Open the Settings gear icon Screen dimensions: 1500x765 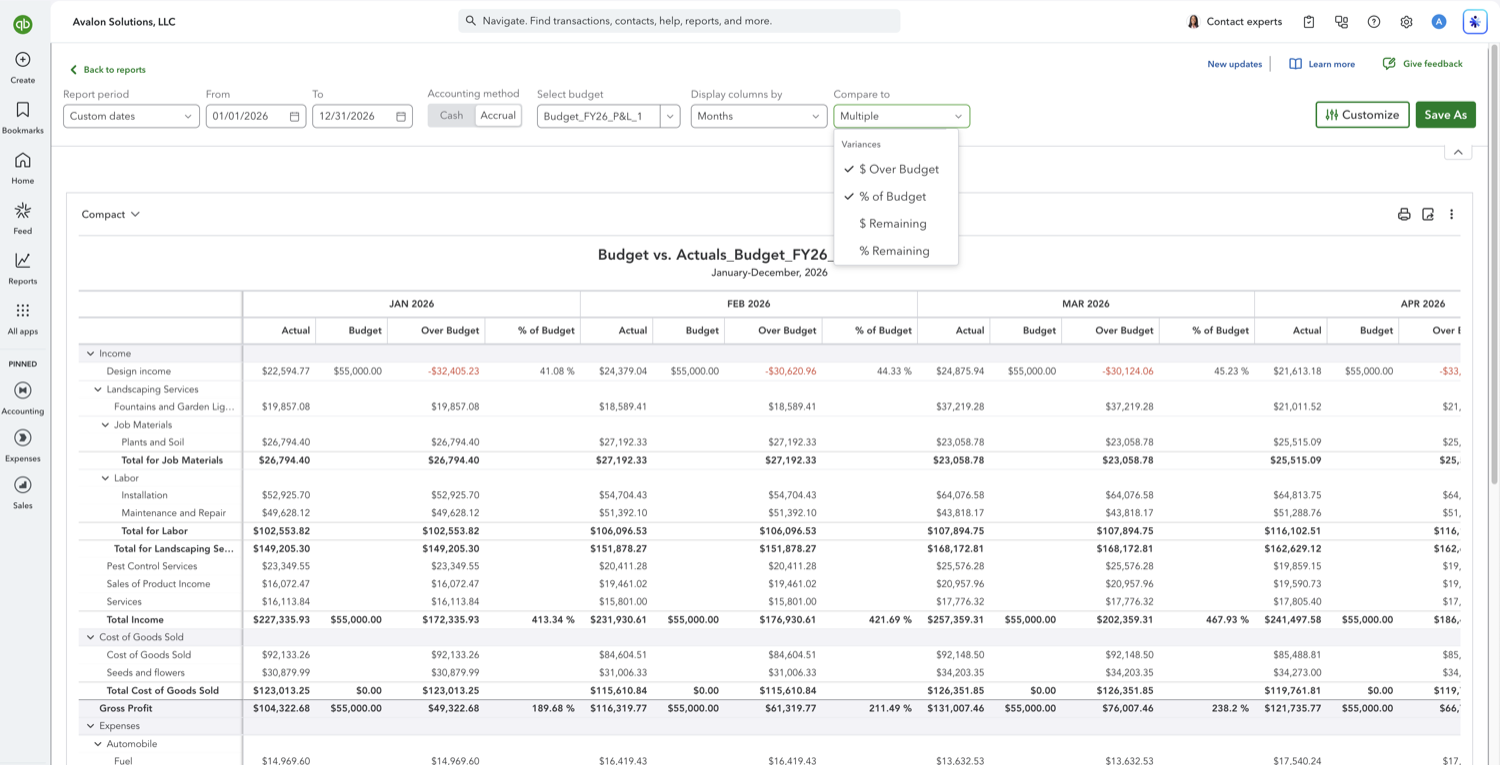coord(1406,22)
